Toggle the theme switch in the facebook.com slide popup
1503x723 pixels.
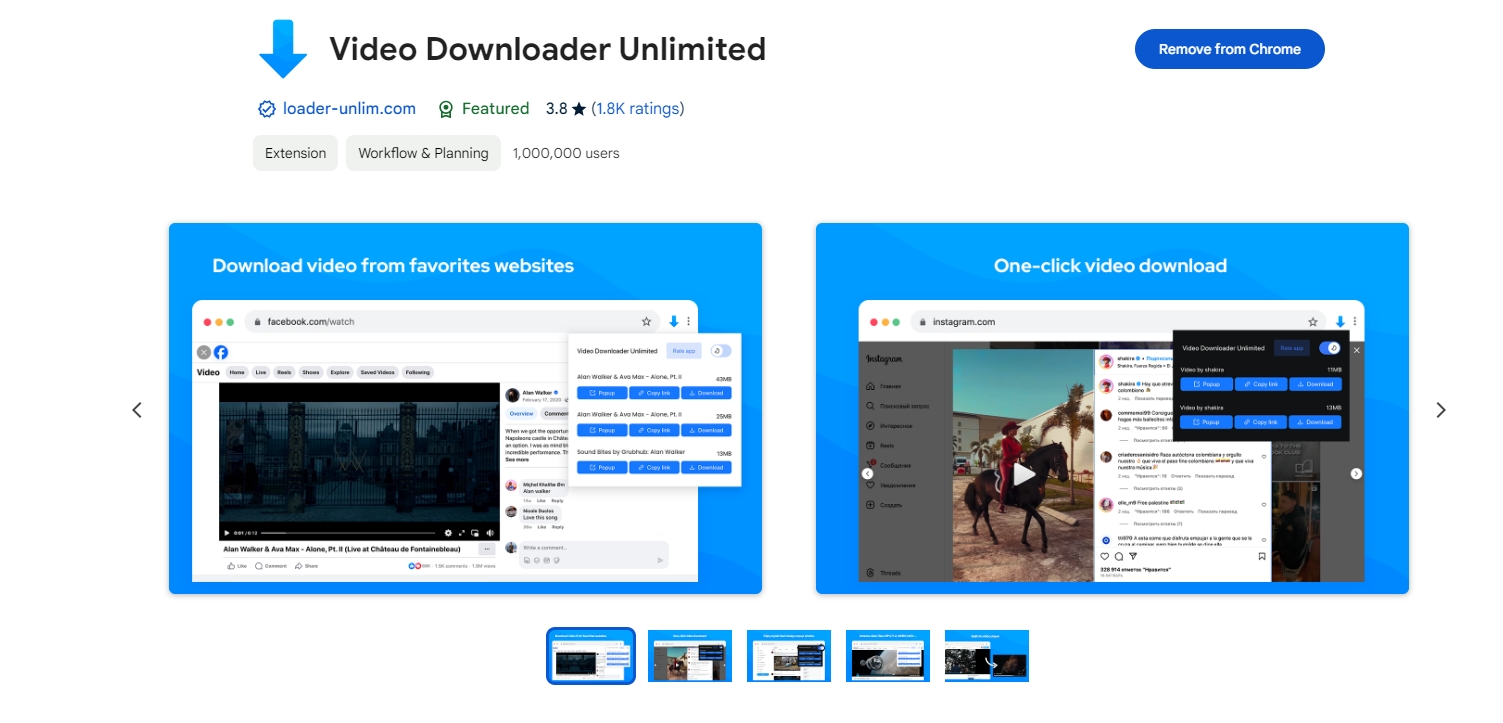pos(721,350)
